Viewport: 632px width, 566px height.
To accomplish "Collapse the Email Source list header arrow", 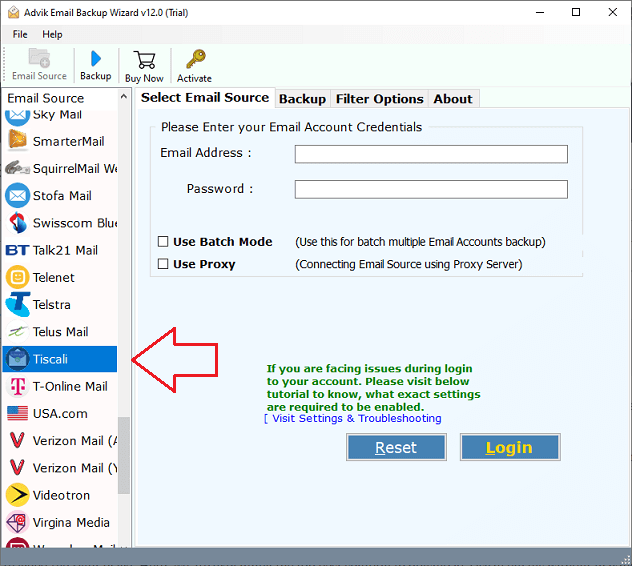I will 124,97.
